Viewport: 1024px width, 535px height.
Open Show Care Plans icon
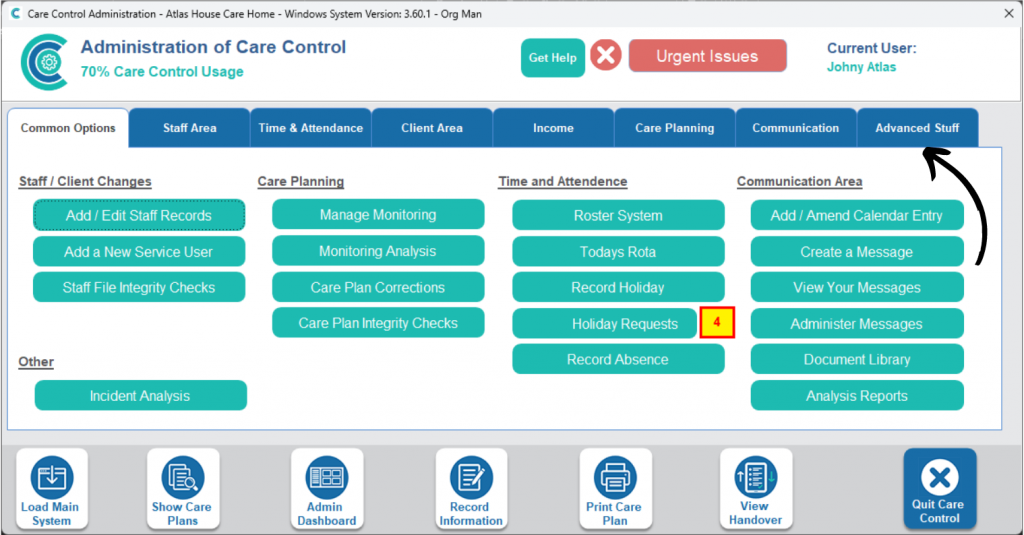pyautogui.click(x=182, y=489)
